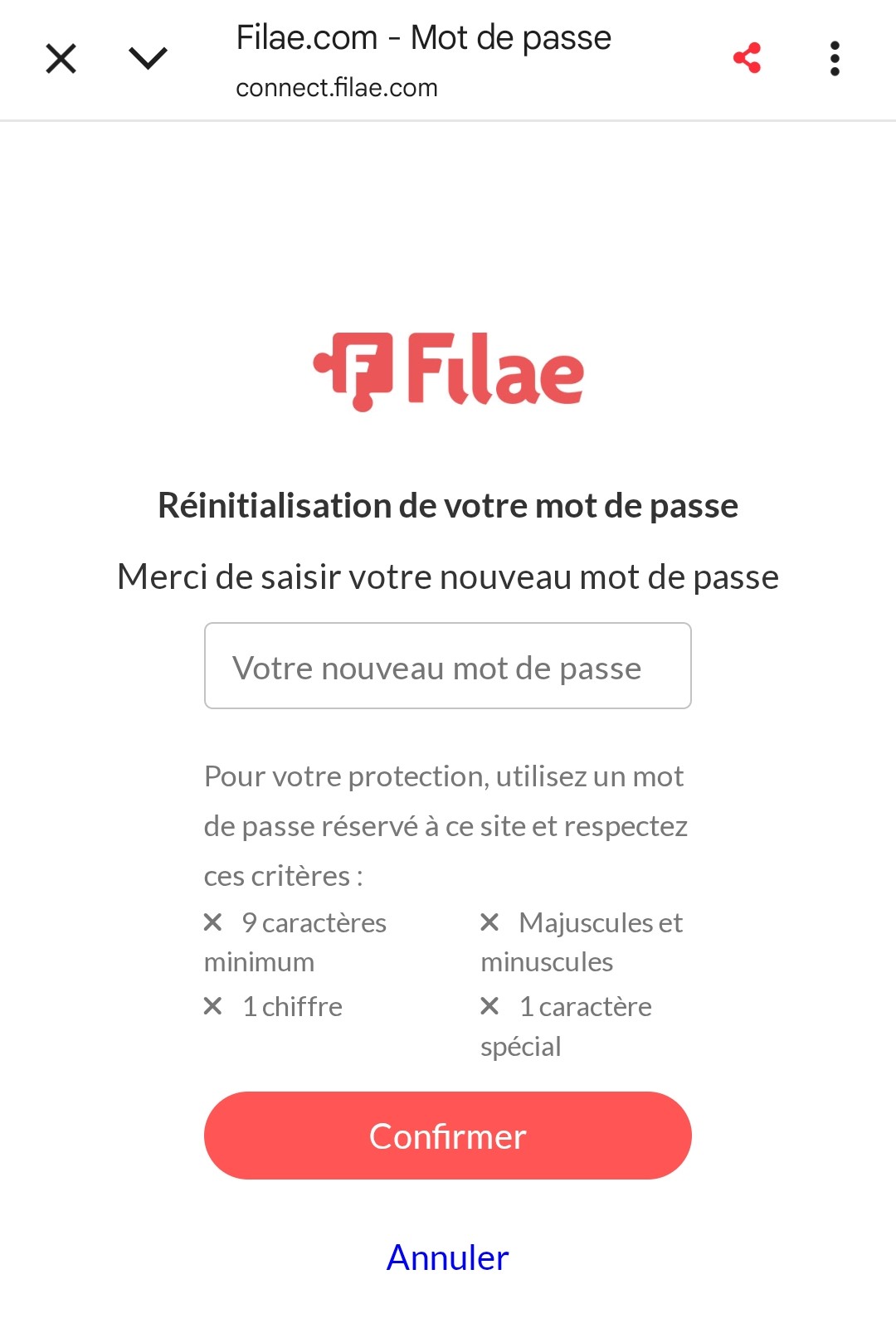Focus the 'Votre nouveau mot de passe' field
This screenshot has height=1323, width=896.
[x=448, y=666]
